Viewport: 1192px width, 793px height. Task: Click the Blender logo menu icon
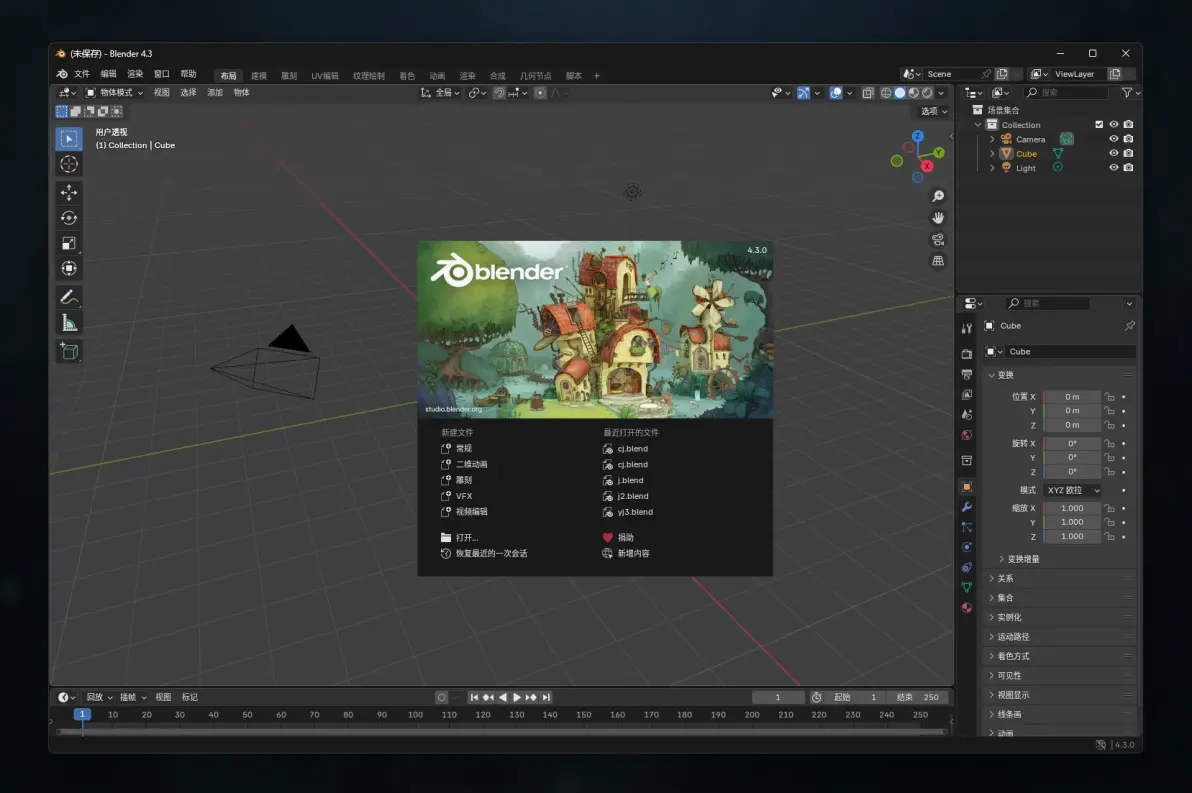coord(62,74)
